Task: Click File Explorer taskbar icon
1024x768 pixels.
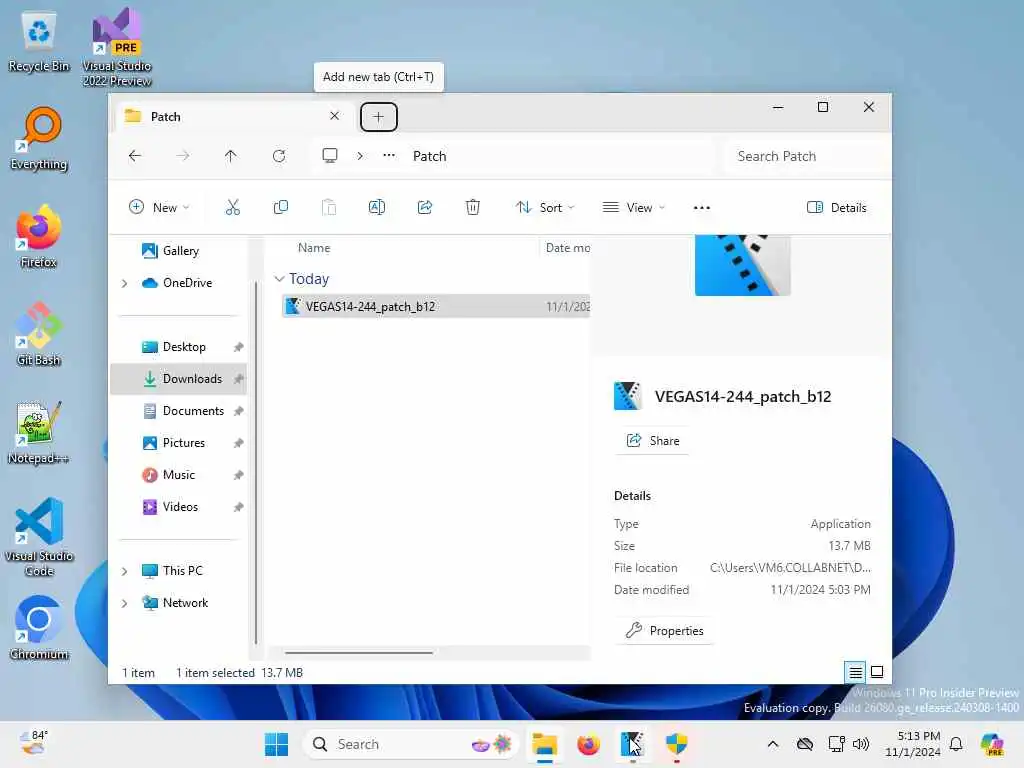Action: [544, 744]
